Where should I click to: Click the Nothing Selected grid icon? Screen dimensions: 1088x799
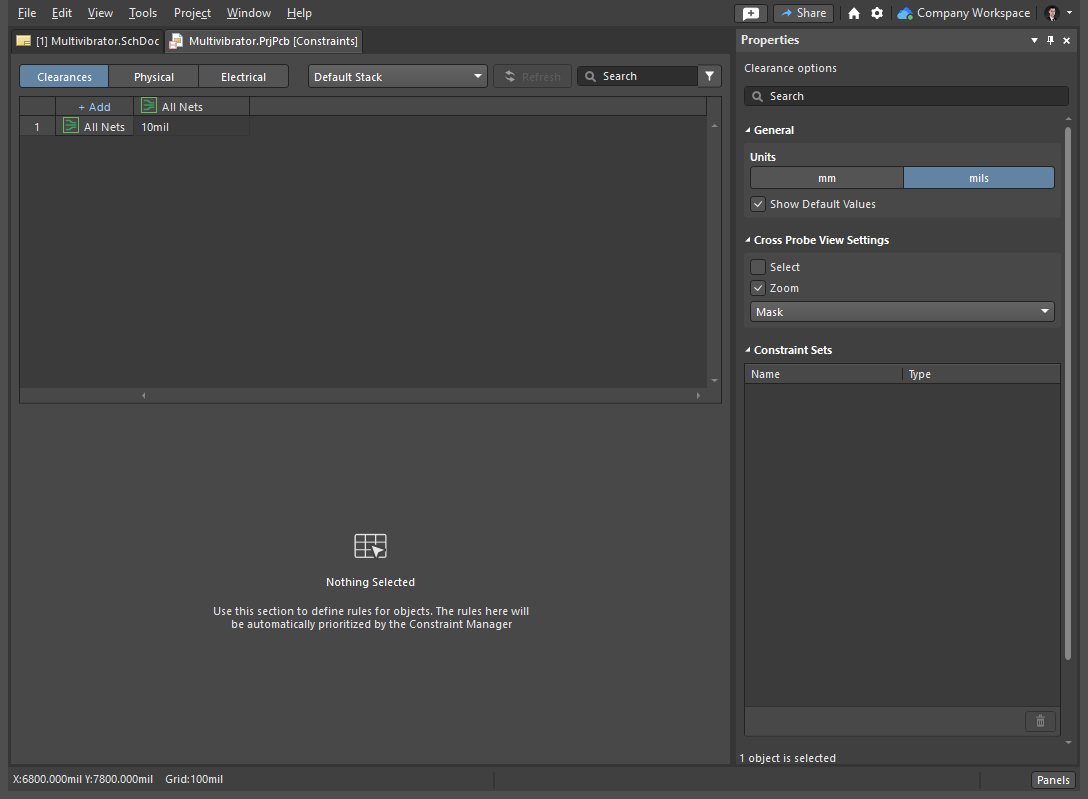coord(371,546)
